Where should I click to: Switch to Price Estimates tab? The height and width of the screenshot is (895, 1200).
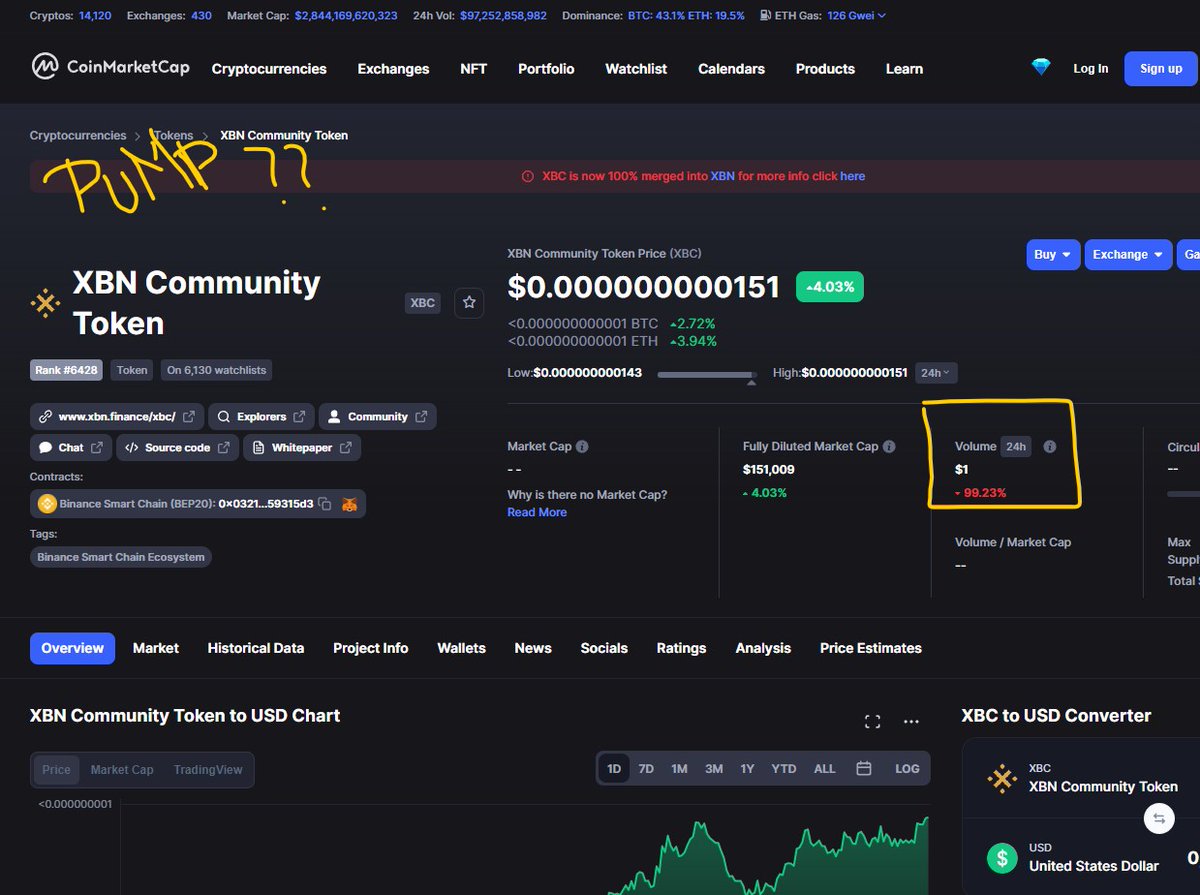[x=871, y=648]
